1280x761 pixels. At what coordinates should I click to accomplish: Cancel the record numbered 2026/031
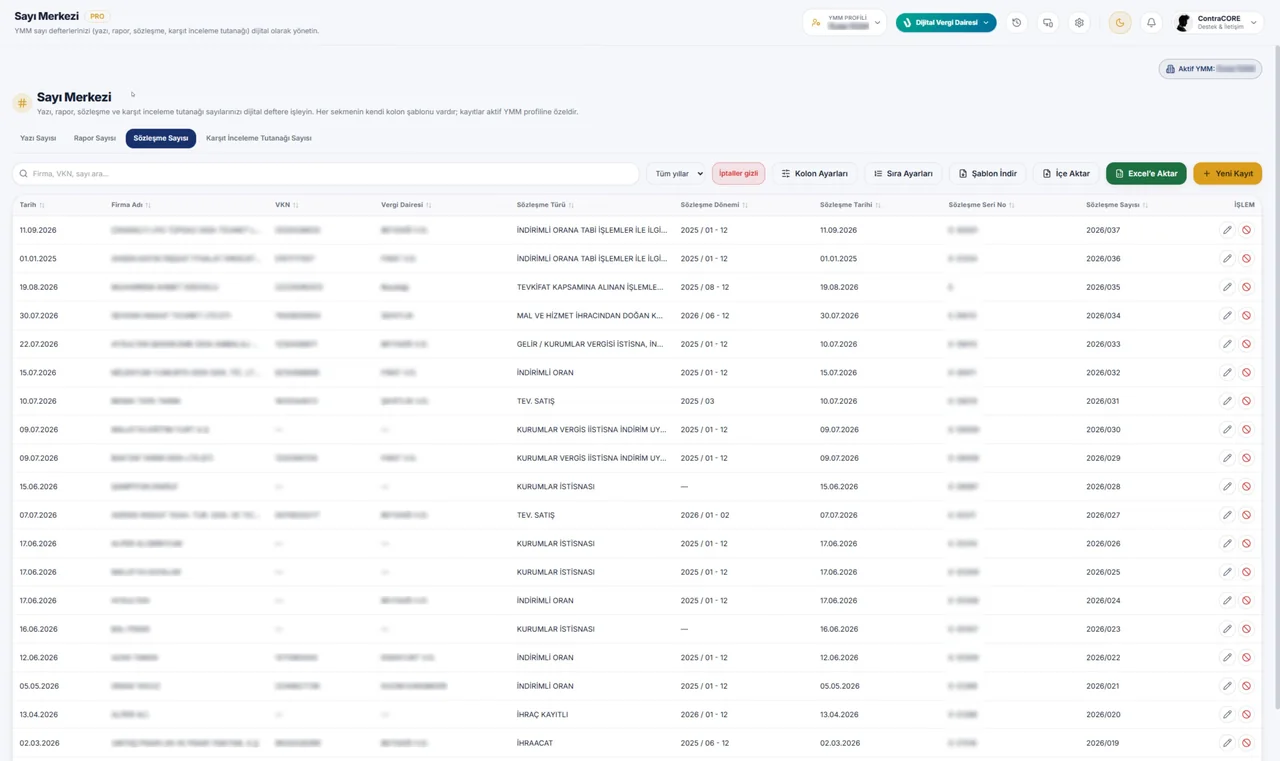point(1246,401)
